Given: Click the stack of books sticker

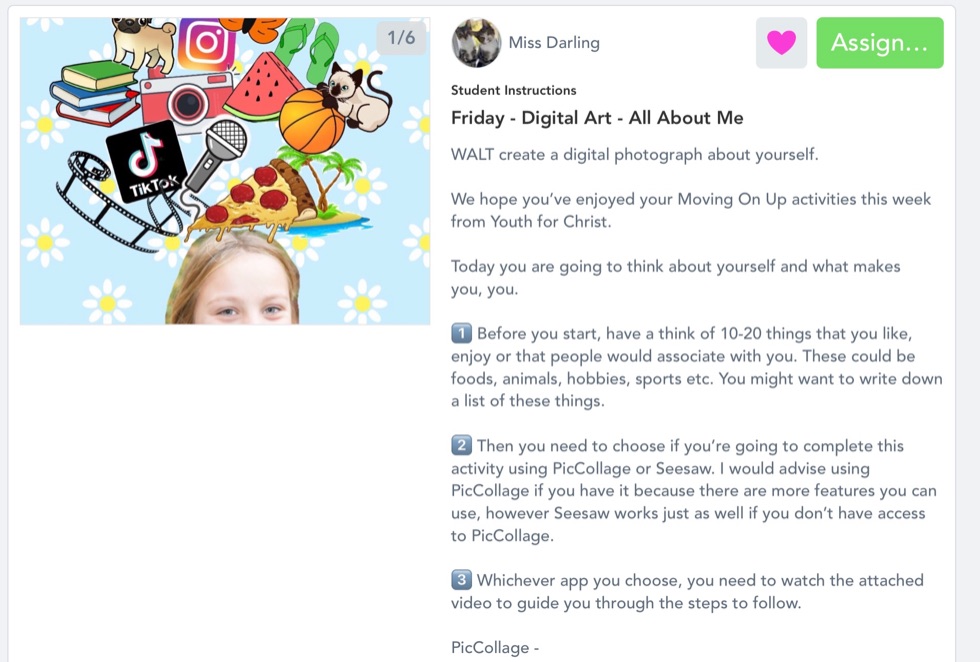Looking at the screenshot, I should 94,93.
